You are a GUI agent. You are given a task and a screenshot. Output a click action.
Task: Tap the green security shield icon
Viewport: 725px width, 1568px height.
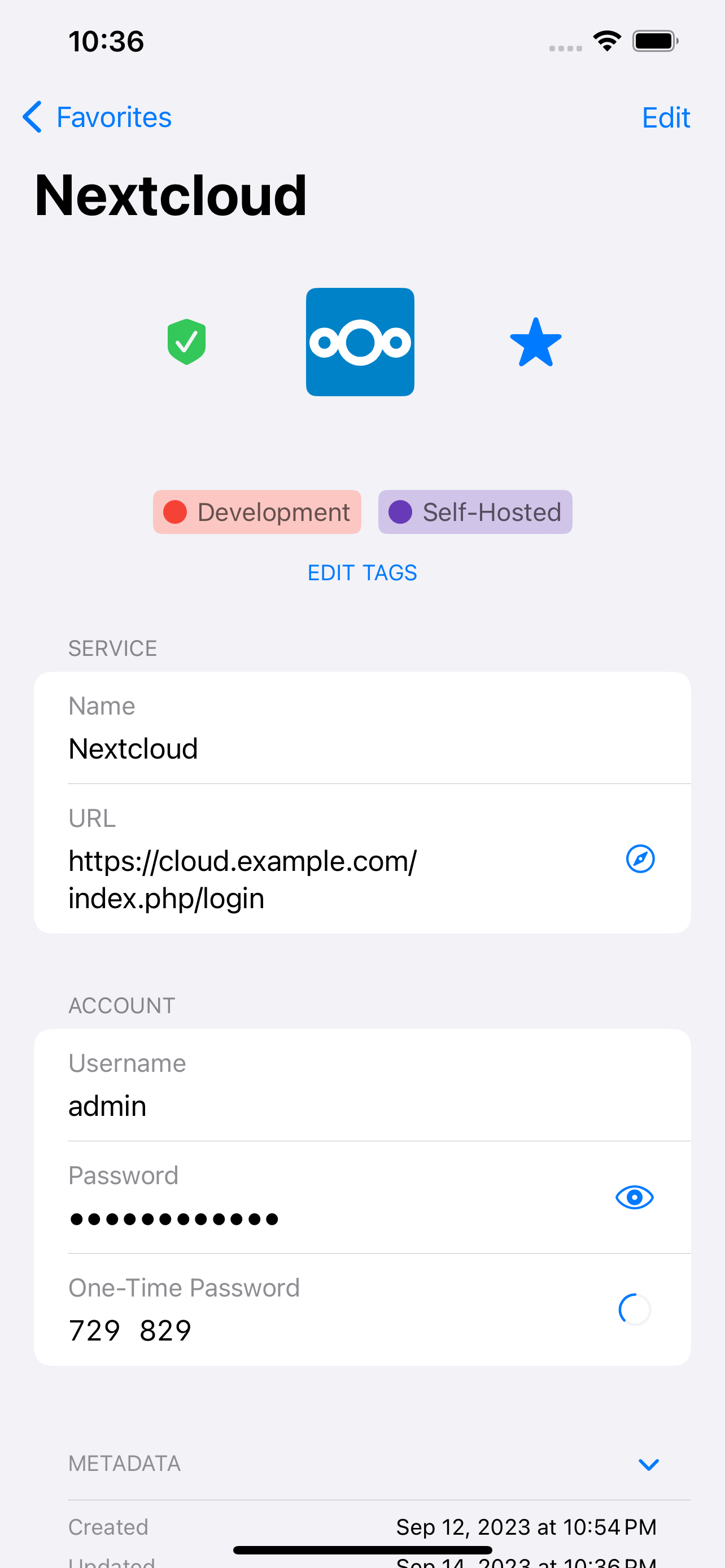click(x=186, y=342)
